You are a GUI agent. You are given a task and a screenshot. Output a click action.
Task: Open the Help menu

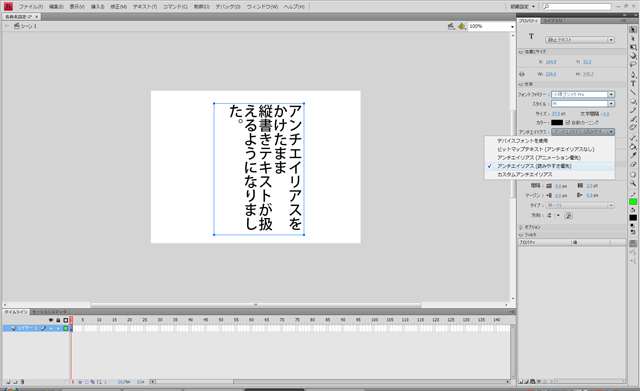294,7
